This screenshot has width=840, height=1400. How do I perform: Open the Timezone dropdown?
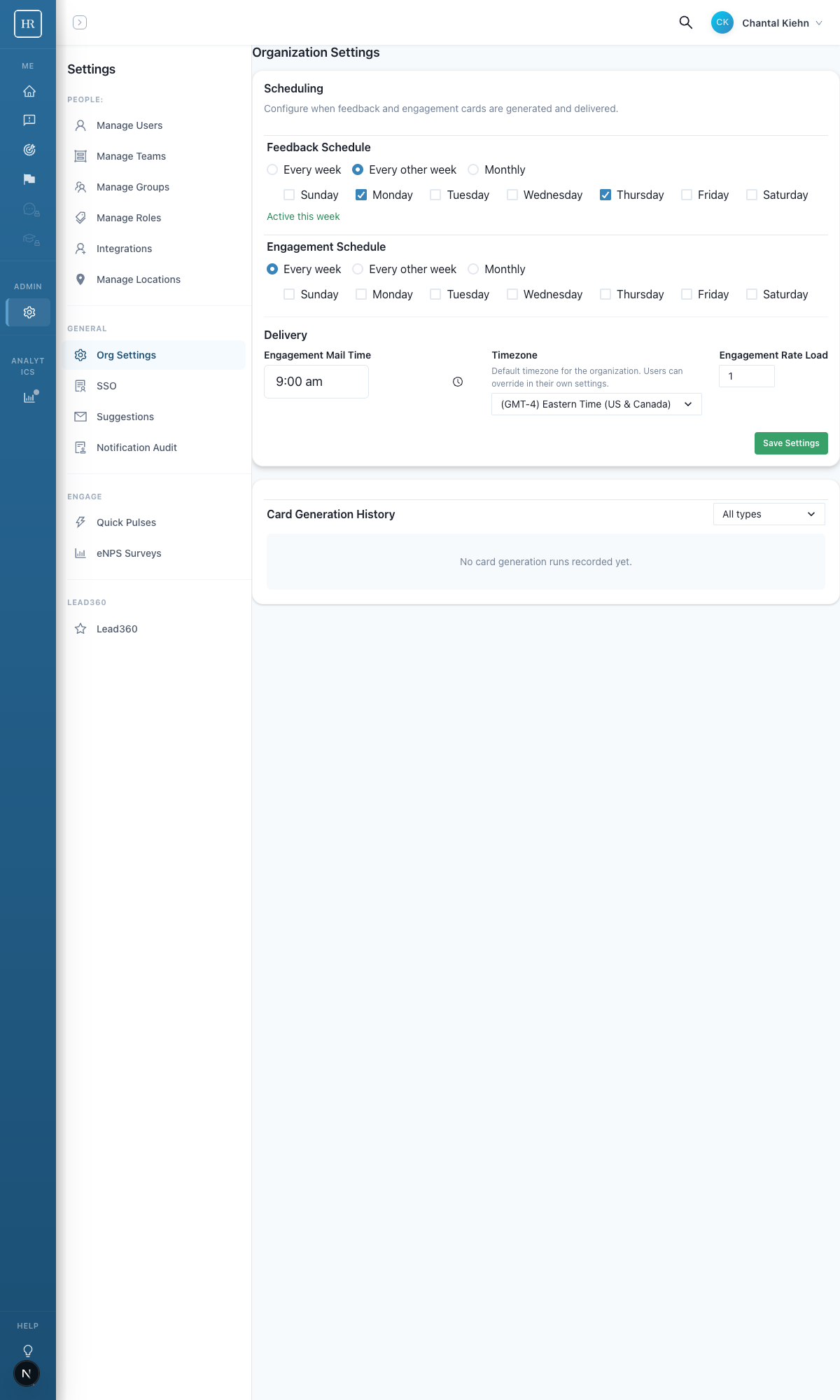click(596, 404)
